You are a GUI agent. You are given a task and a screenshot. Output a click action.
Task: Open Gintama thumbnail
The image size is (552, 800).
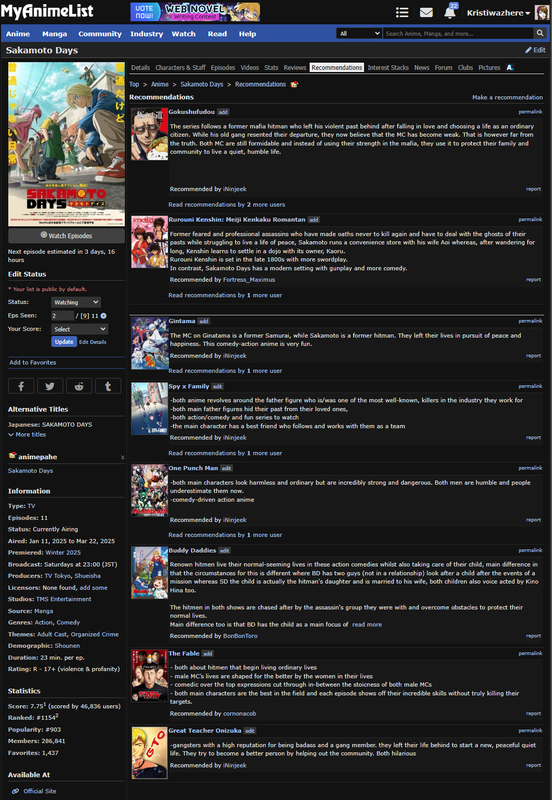coord(149,343)
